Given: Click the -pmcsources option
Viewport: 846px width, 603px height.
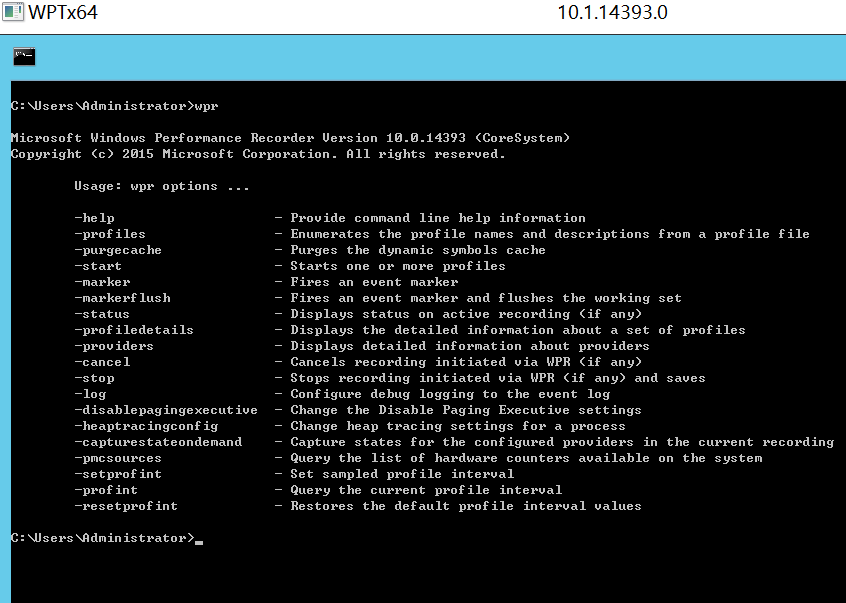Looking at the screenshot, I should click(x=118, y=458).
